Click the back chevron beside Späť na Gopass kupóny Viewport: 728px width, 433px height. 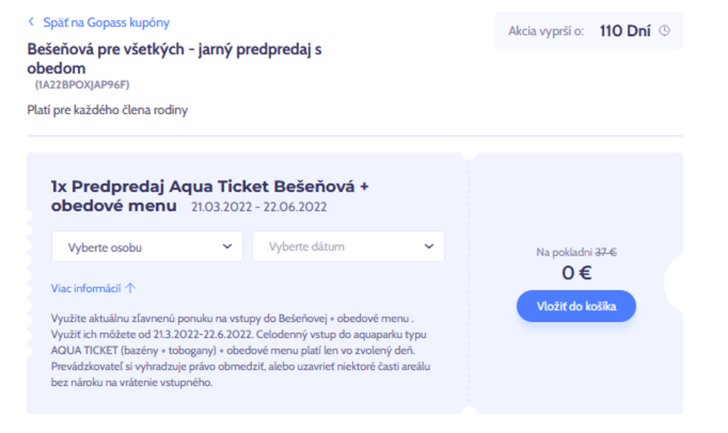[x=31, y=22]
